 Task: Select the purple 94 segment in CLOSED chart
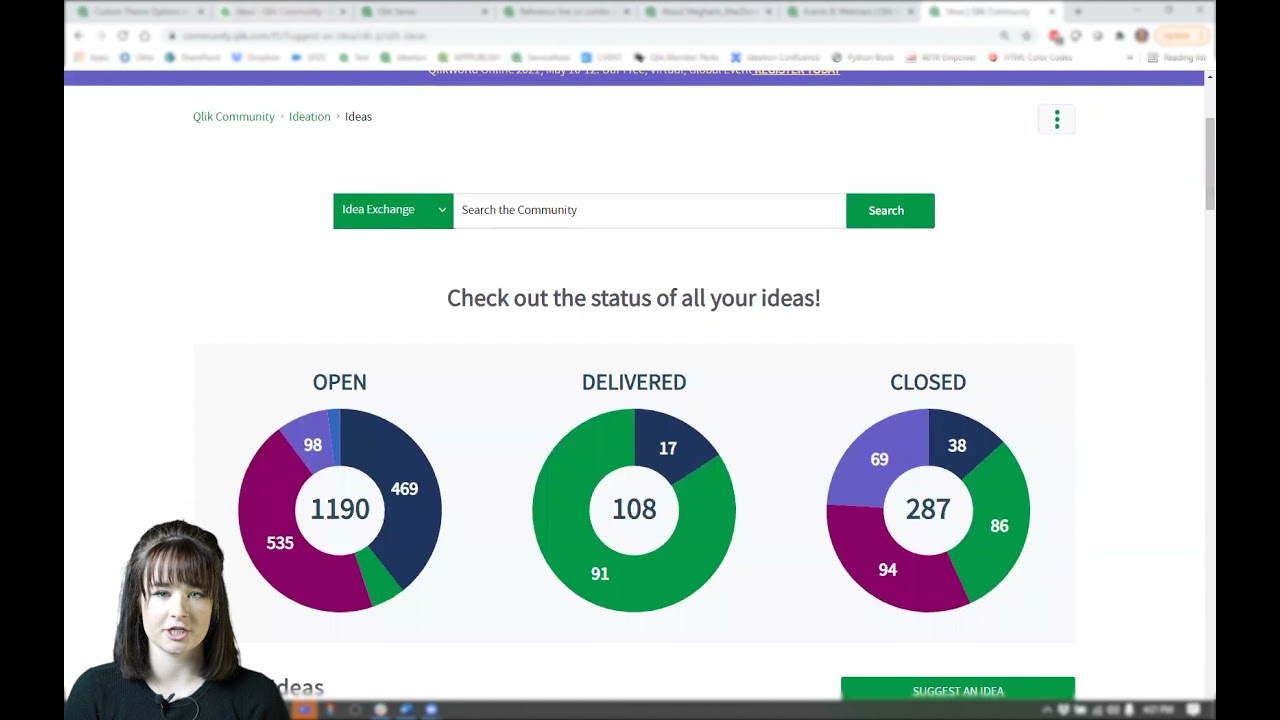pyautogui.click(x=887, y=569)
